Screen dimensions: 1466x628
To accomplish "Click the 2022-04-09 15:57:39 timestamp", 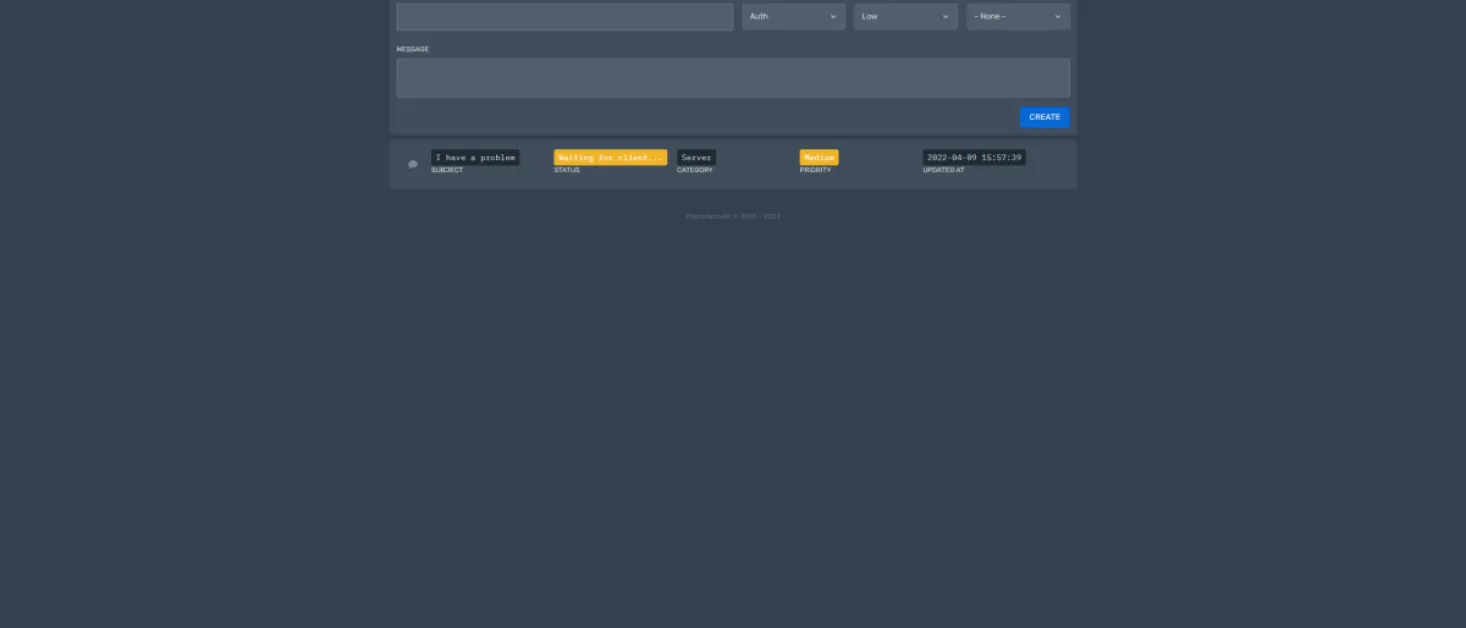I will [x=974, y=157].
